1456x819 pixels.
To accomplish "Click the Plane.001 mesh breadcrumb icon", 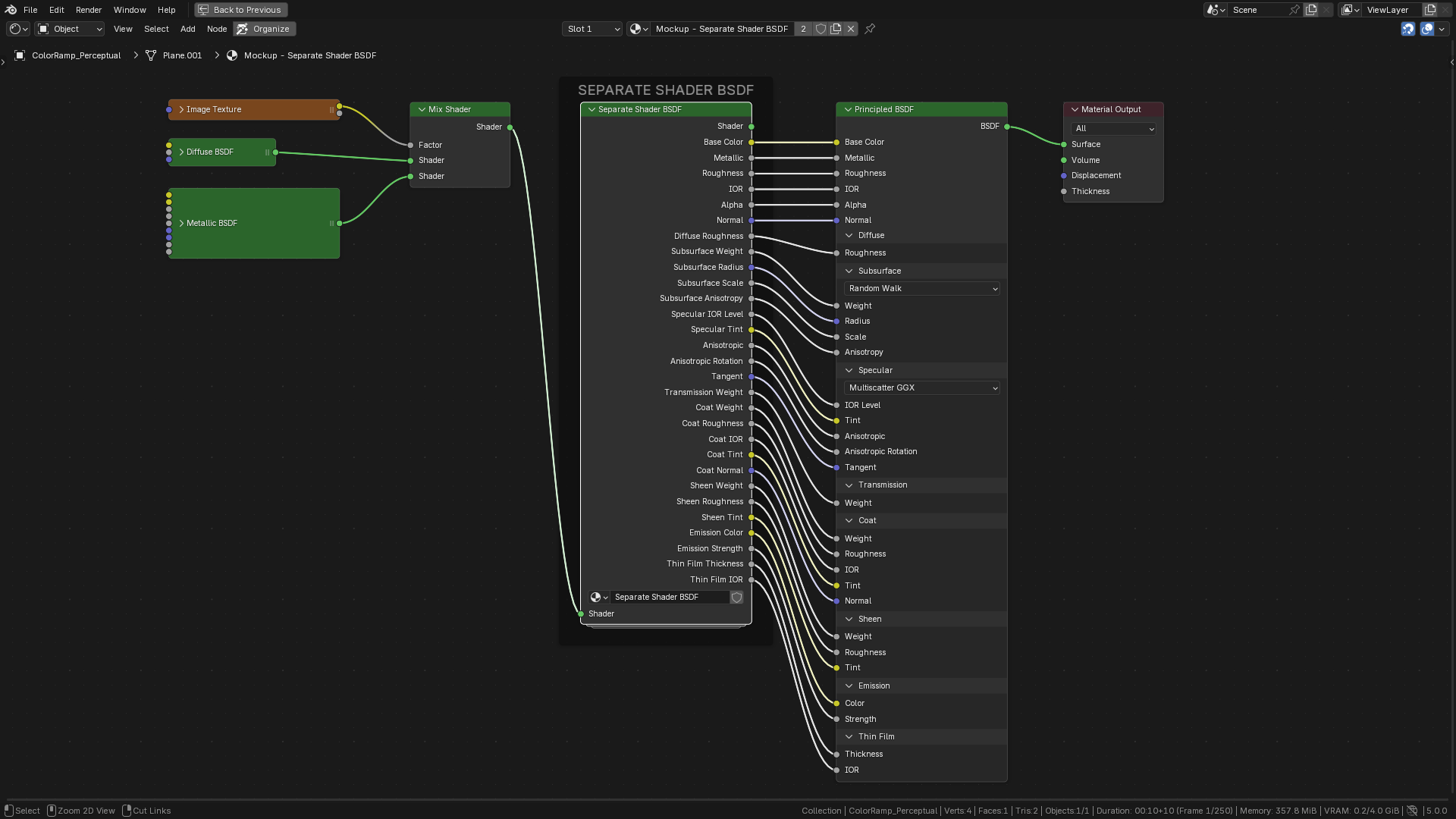I will tap(151, 55).
